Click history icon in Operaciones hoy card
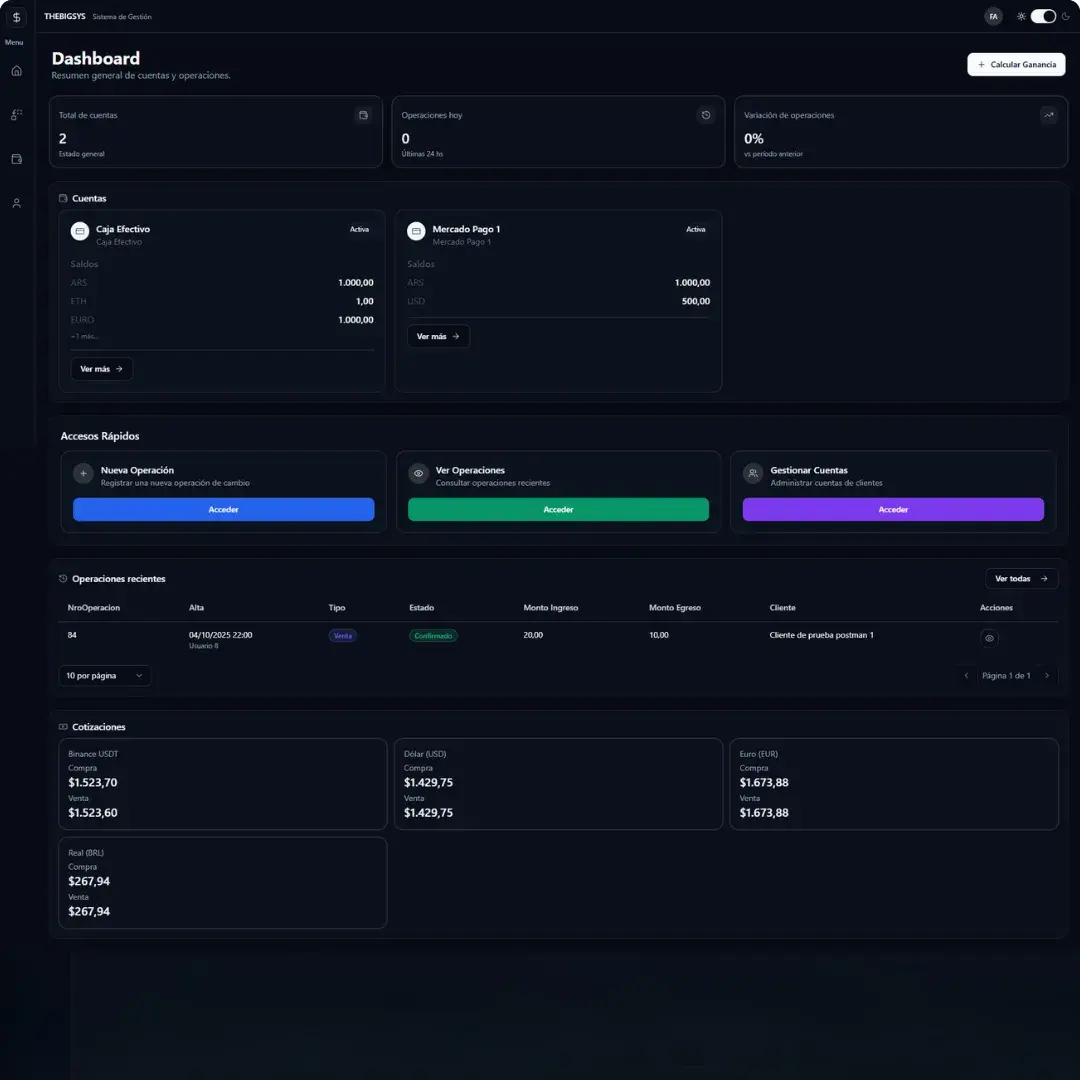The width and height of the screenshot is (1080, 1080). click(x=706, y=115)
